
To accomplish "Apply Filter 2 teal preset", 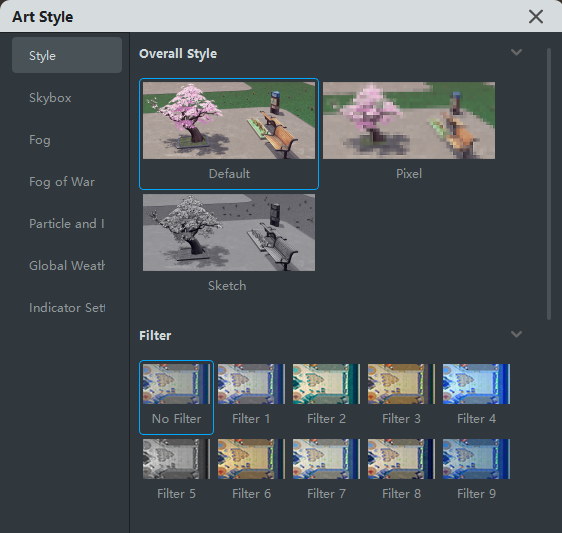I will pos(326,384).
